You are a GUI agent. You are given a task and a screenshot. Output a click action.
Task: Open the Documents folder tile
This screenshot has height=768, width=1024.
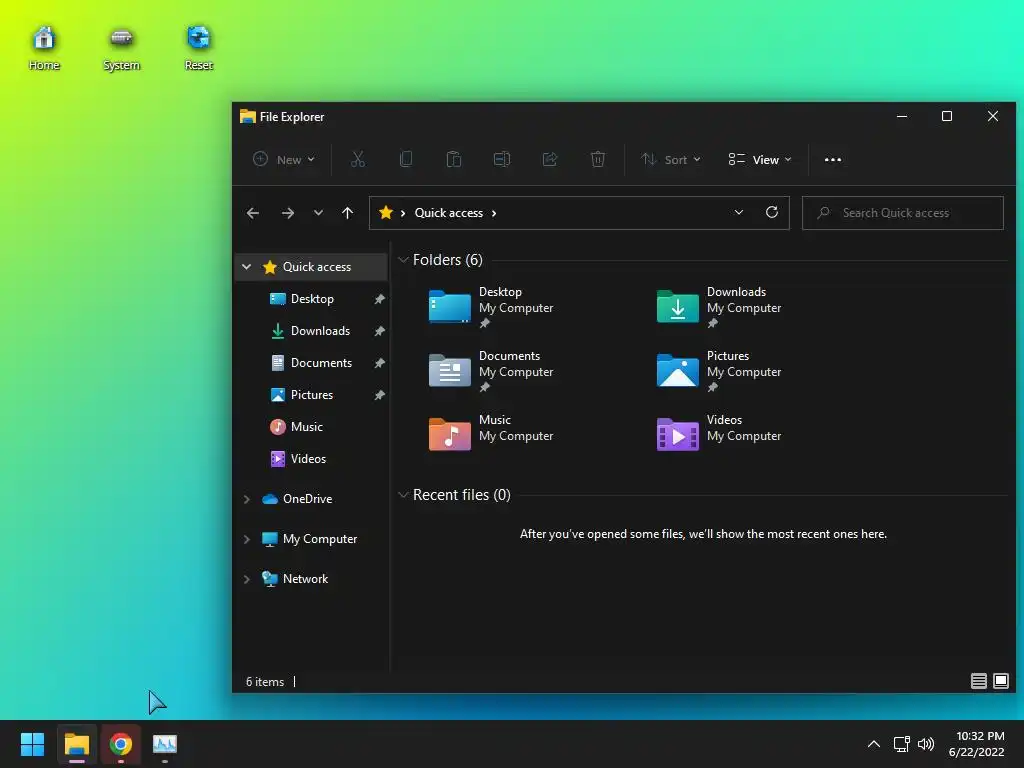492,370
